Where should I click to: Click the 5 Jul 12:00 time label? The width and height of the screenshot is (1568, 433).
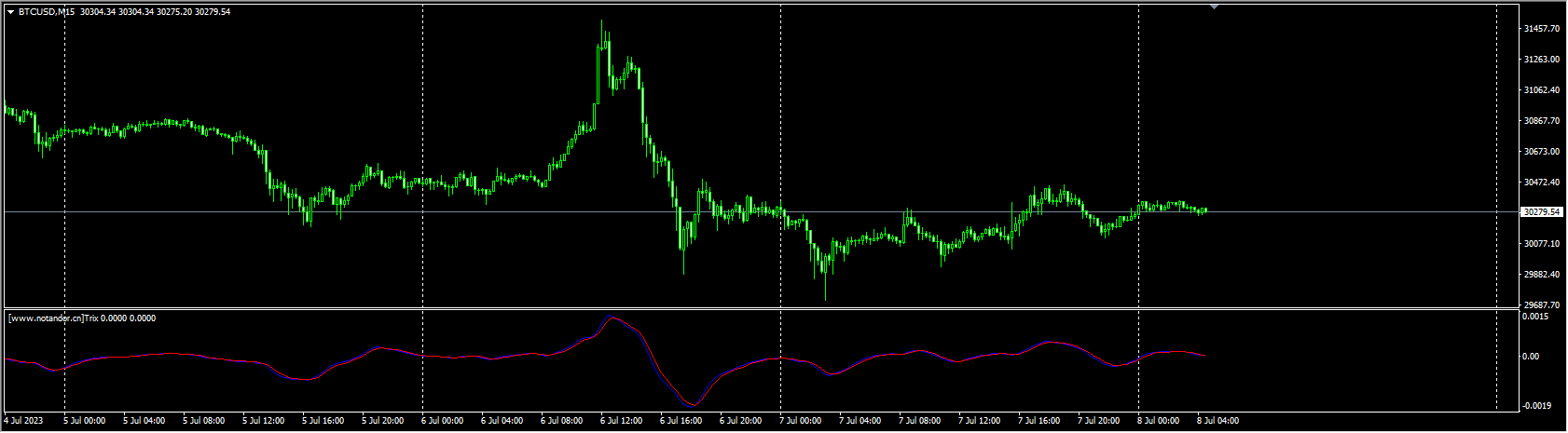pos(264,421)
